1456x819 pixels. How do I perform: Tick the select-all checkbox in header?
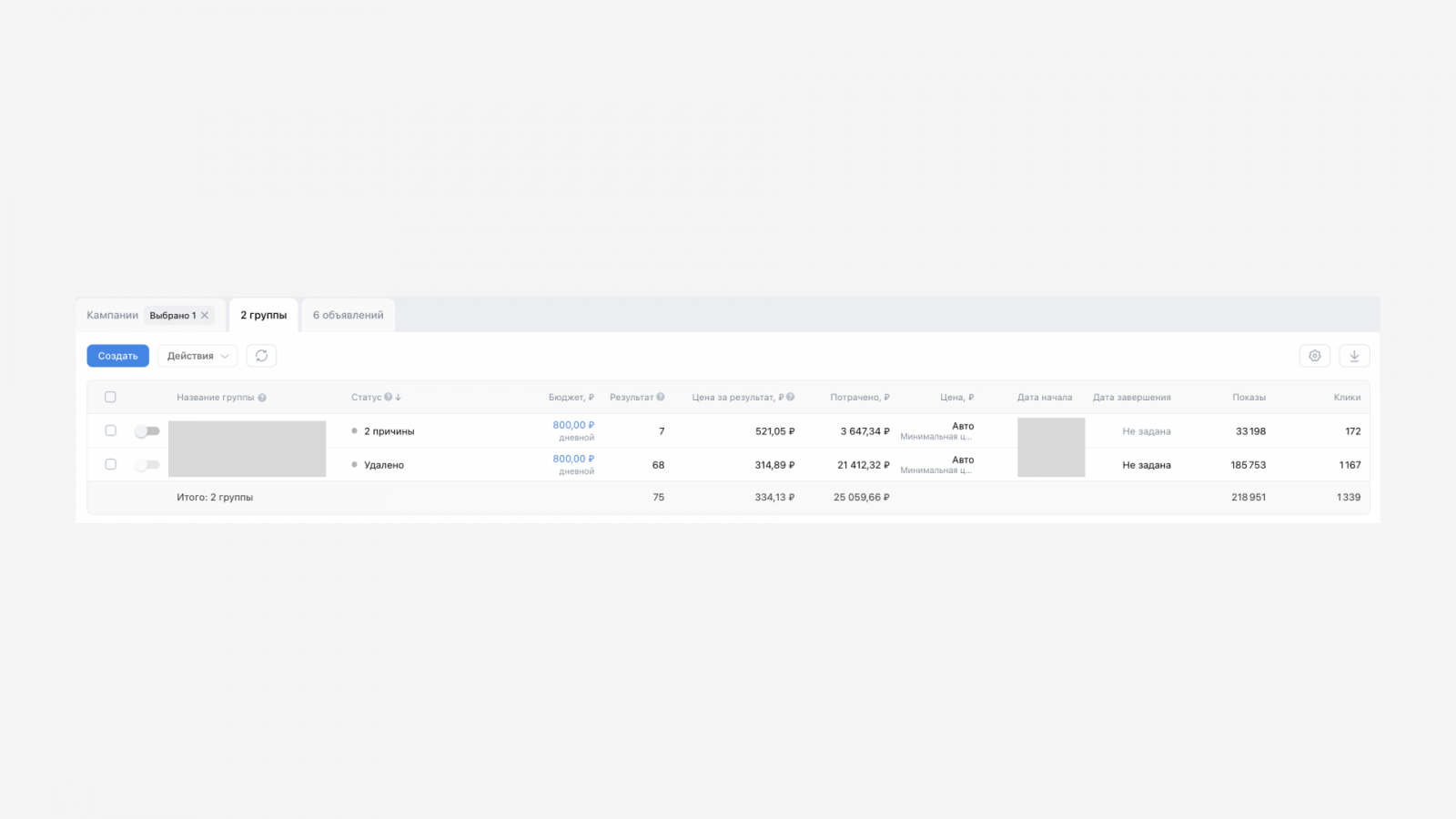coord(110,397)
